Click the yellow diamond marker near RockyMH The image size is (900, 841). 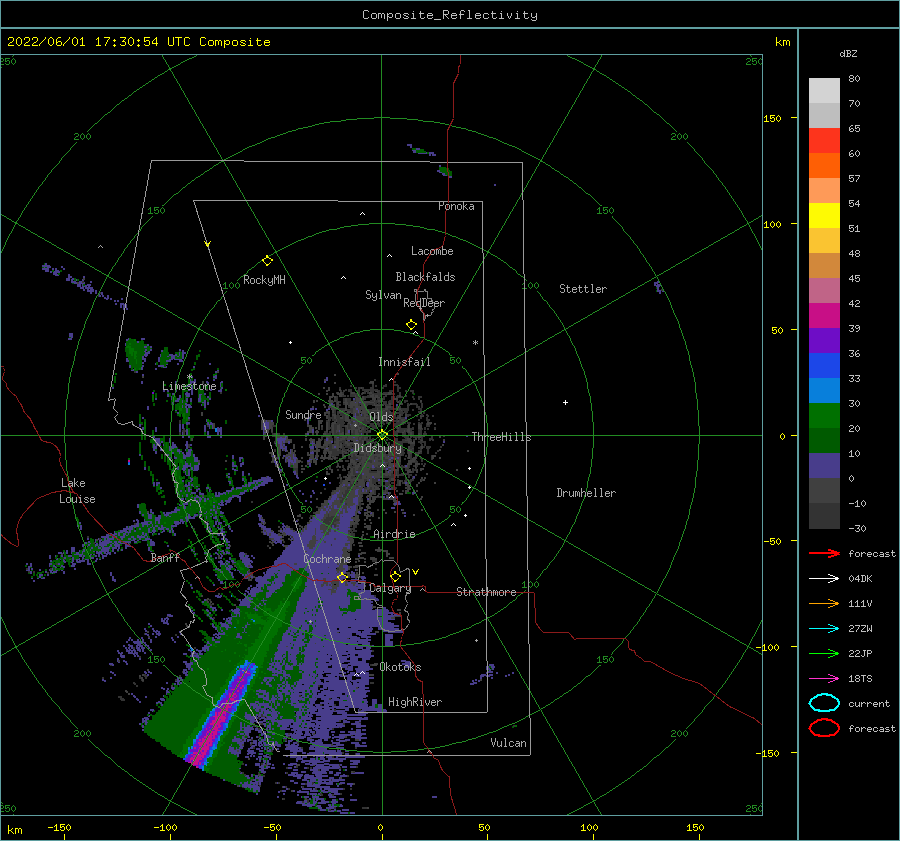click(x=267, y=261)
